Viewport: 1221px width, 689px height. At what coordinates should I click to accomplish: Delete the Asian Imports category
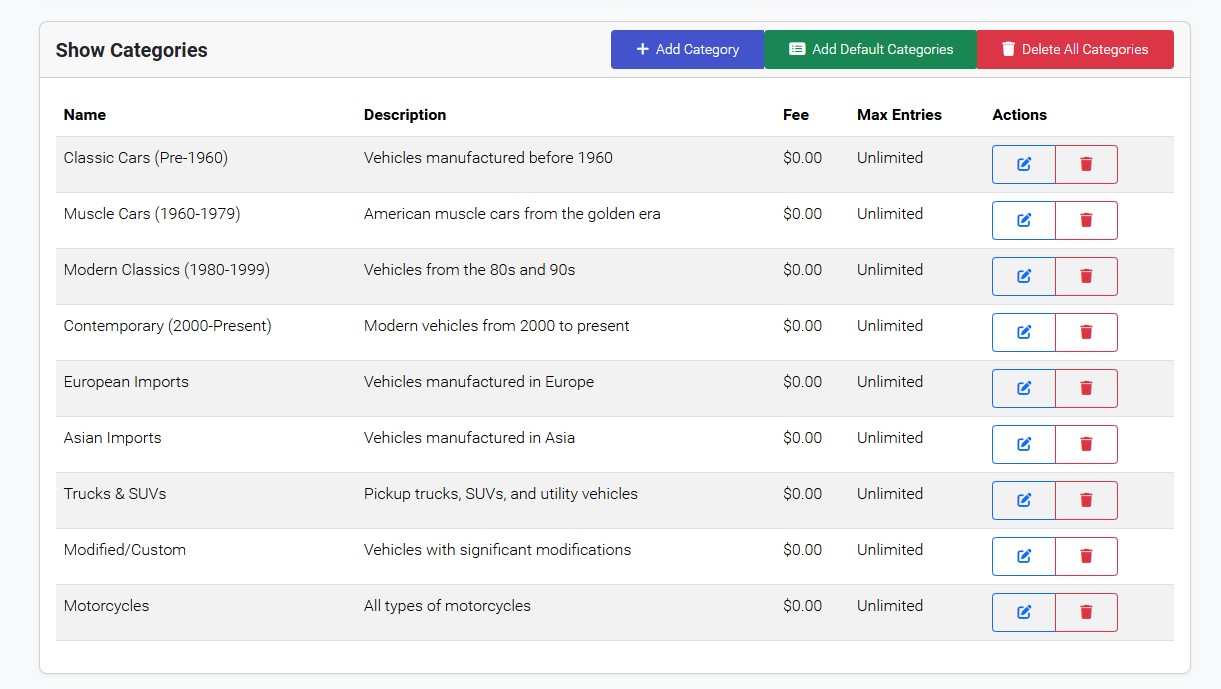(1086, 444)
